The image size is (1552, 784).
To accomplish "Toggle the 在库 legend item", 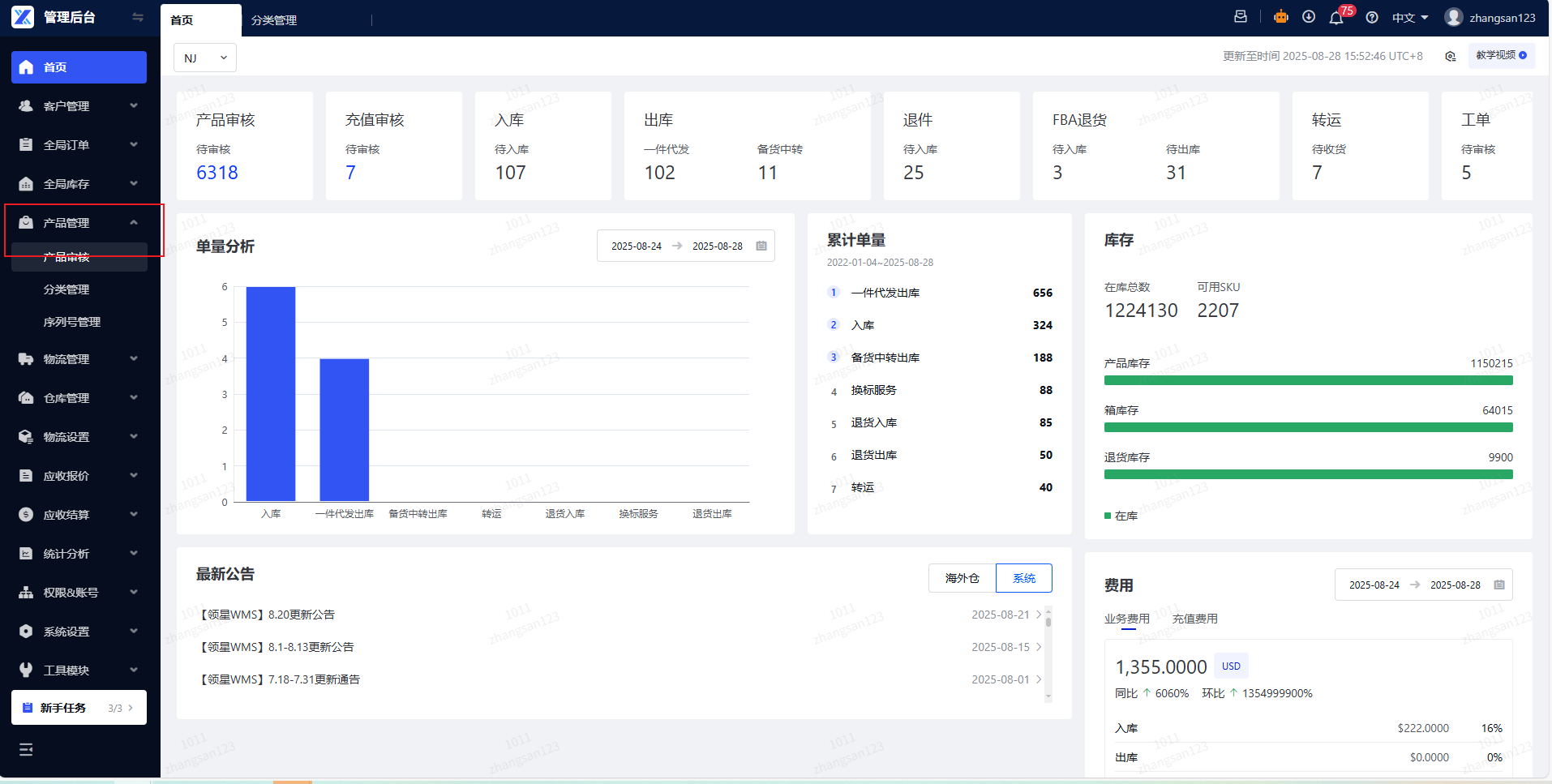I will [1121, 516].
